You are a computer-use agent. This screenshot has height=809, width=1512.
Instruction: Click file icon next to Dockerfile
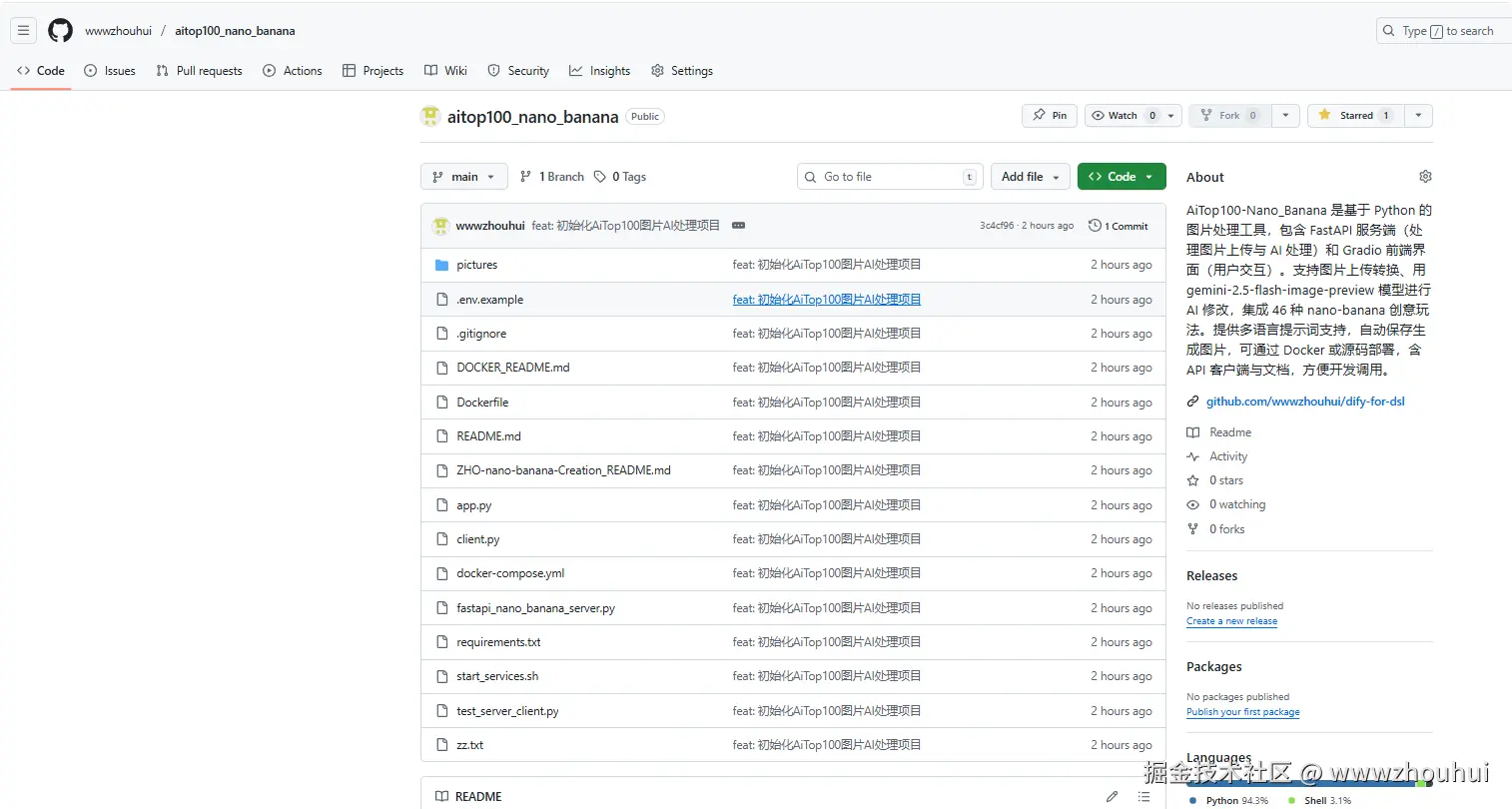(x=442, y=403)
